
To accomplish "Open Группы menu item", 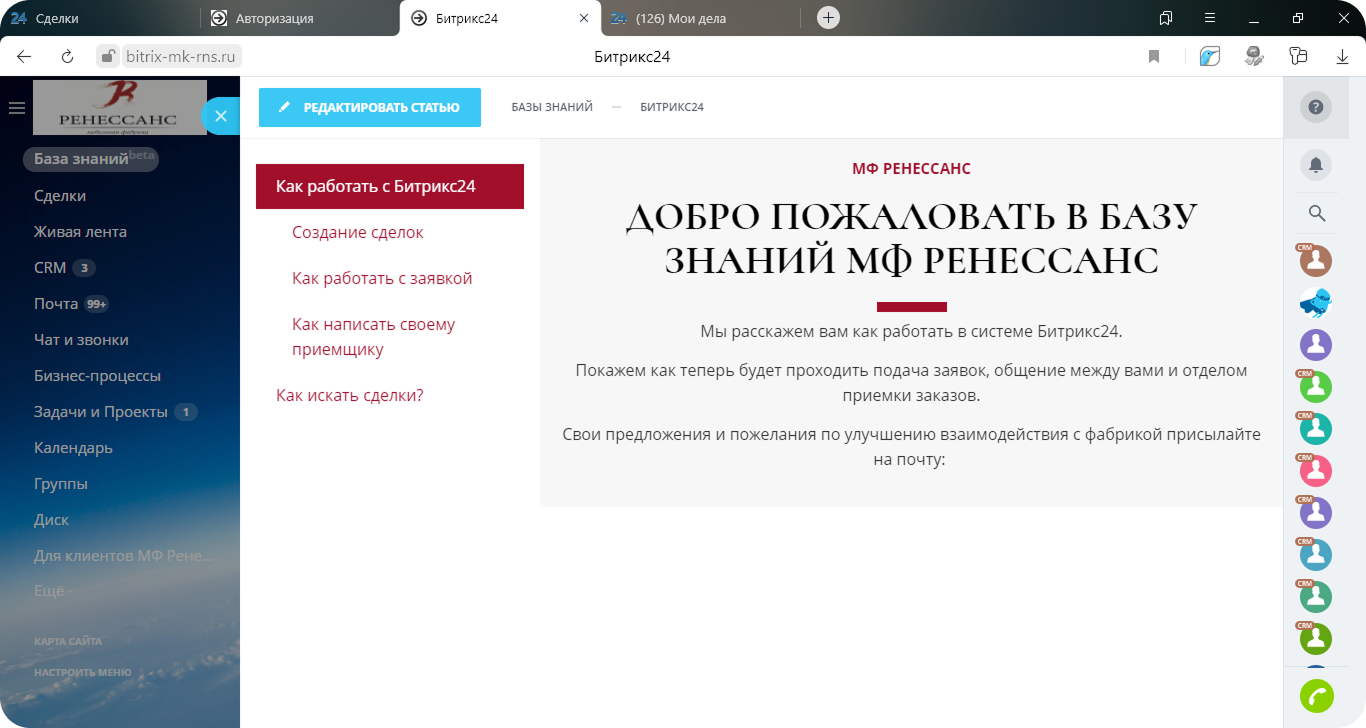I will [61, 484].
